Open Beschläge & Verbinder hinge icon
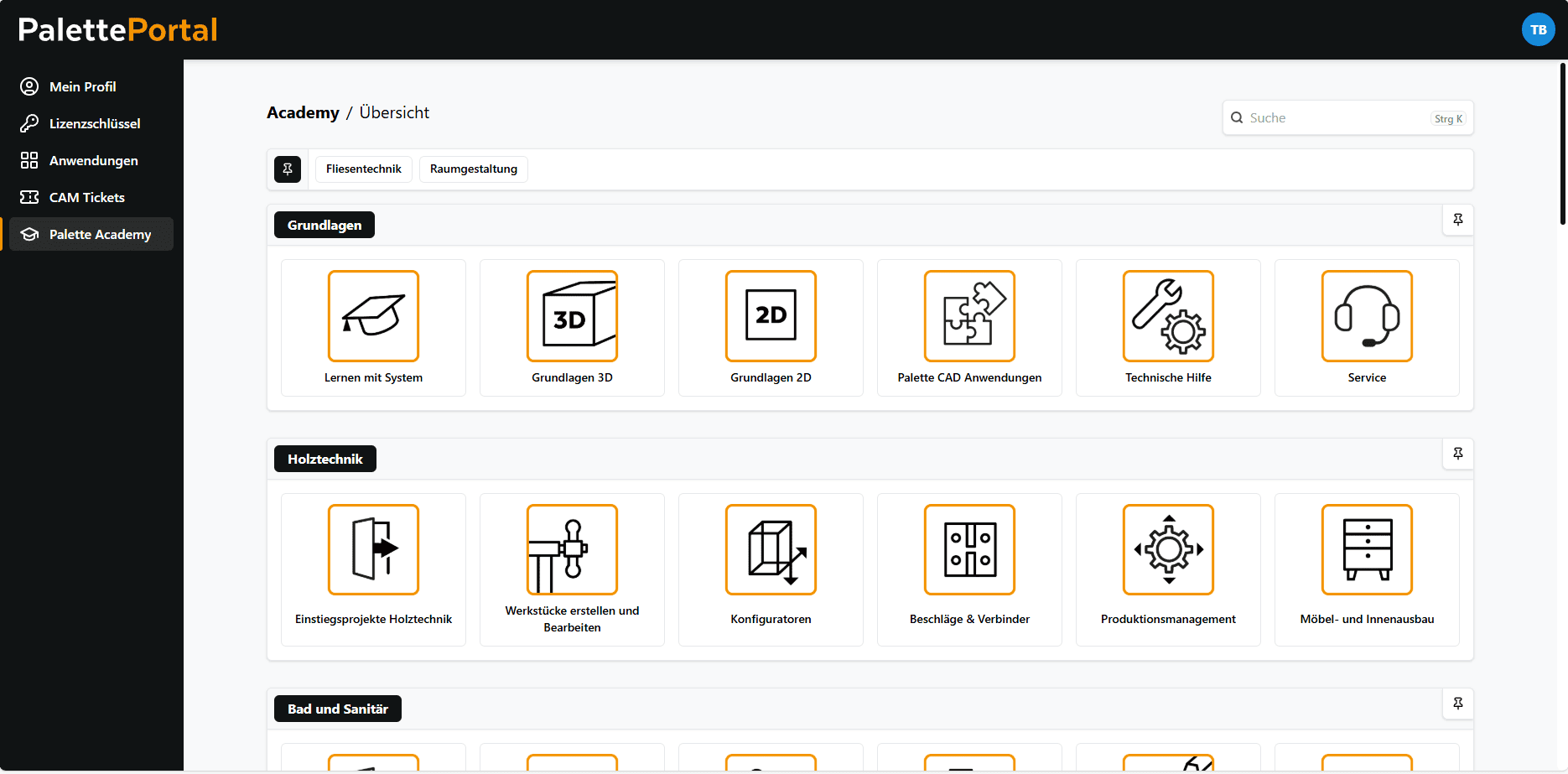 [x=969, y=550]
